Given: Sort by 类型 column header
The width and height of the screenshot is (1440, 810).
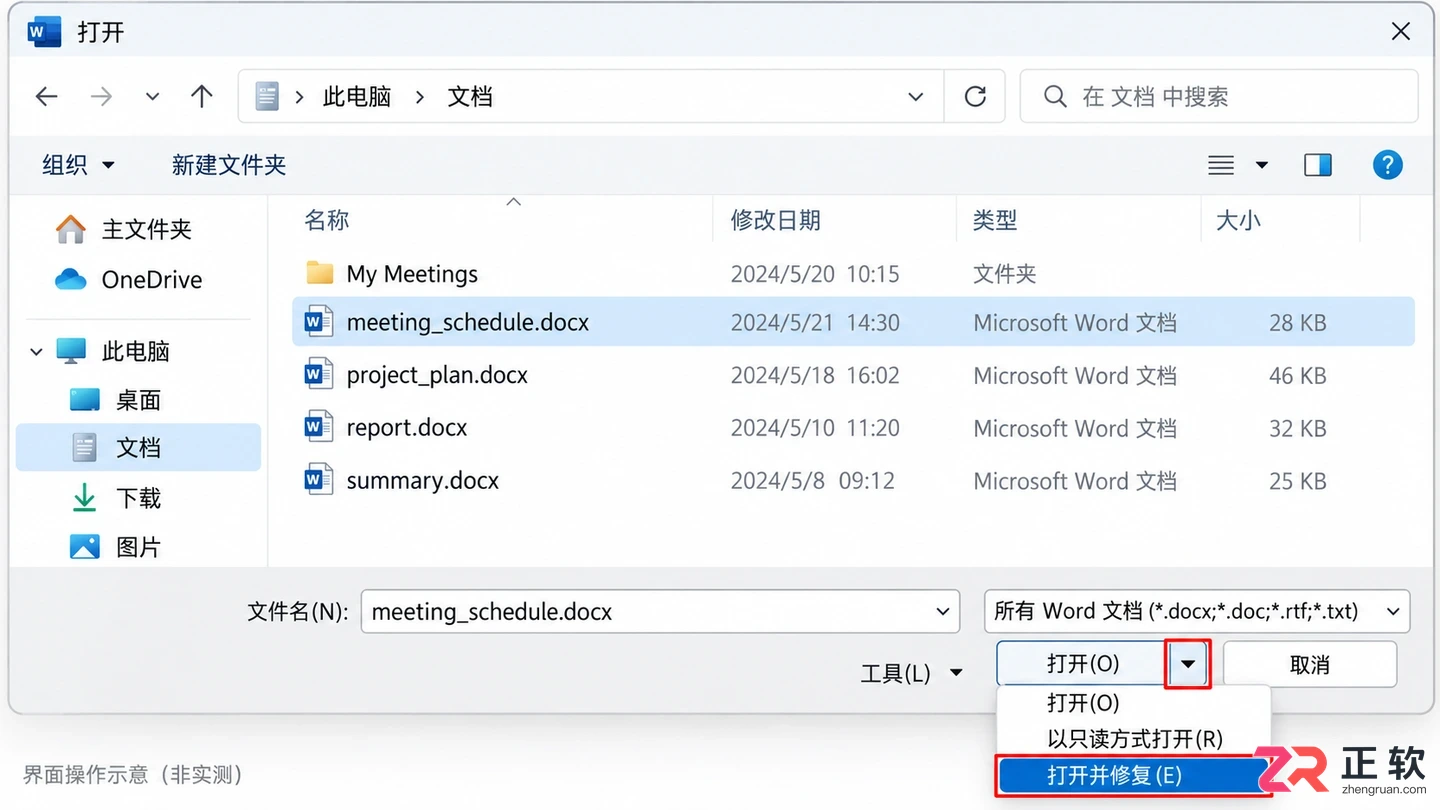Looking at the screenshot, I should pos(995,220).
